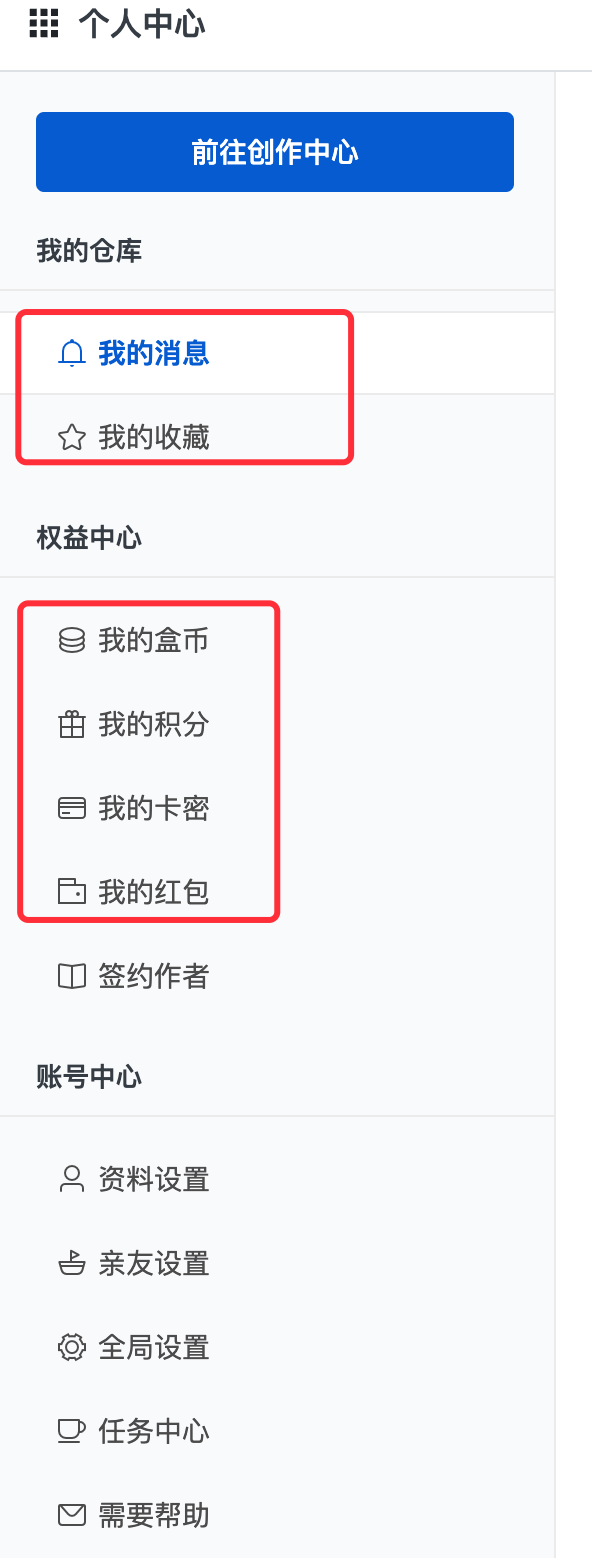This screenshot has height=1558, width=592.
Task: Select the coin icon for 我的盒币
Action: pyautogui.click(x=71, y=641)
